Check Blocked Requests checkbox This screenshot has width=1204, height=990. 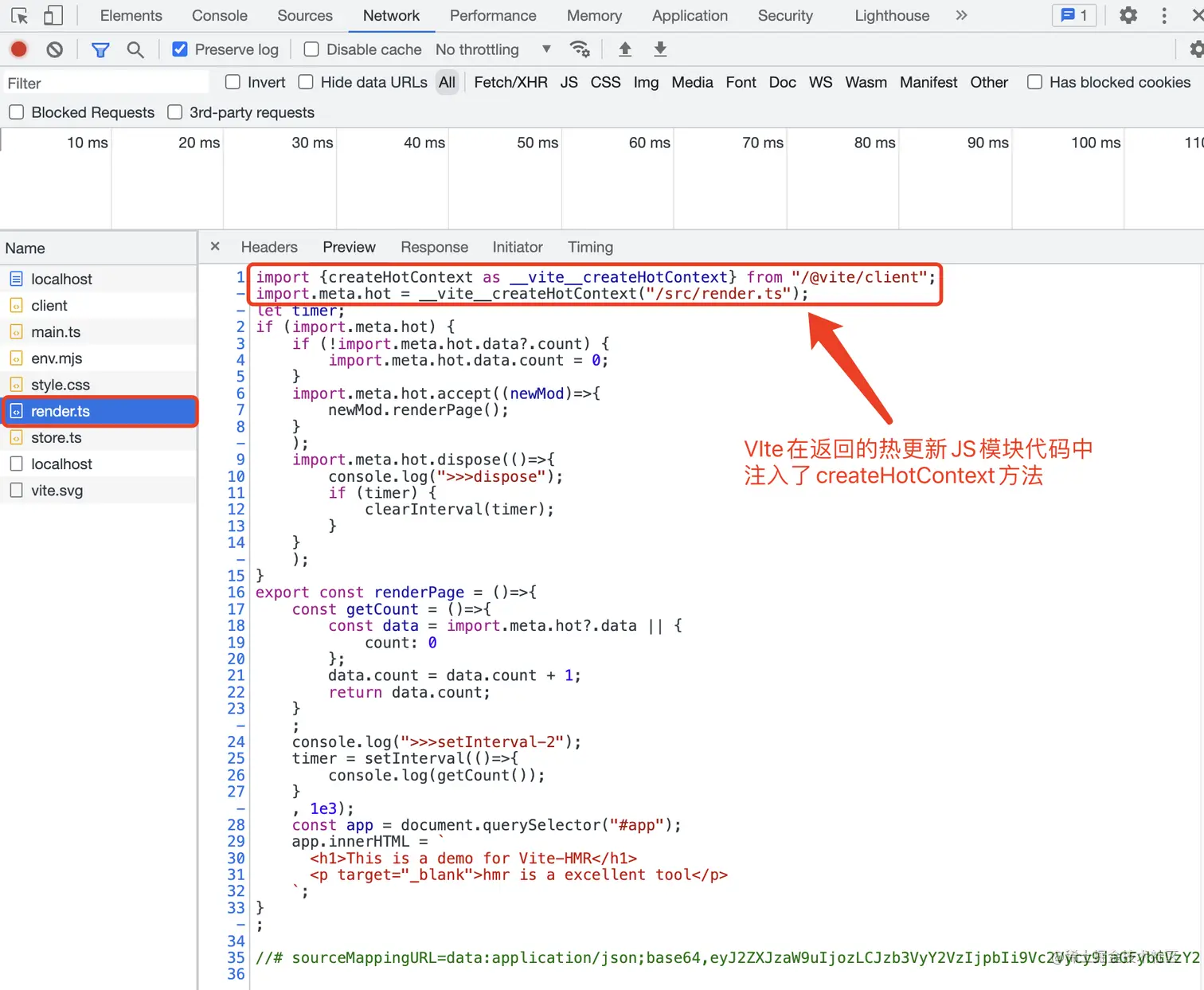point(16,112)
